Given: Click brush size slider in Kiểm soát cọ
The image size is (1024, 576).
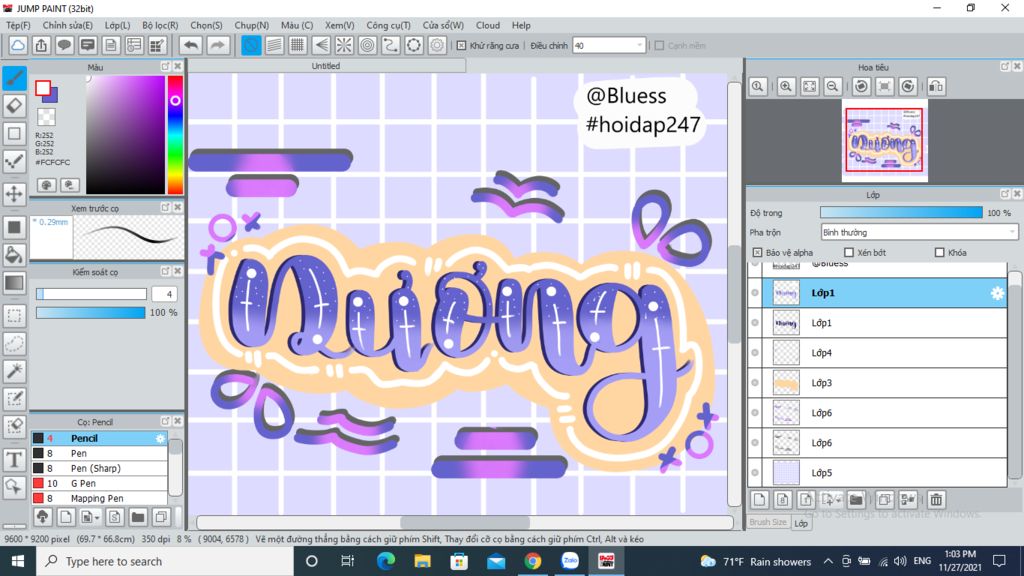Looking at the screenshot, I should click(x=91, y=294).
